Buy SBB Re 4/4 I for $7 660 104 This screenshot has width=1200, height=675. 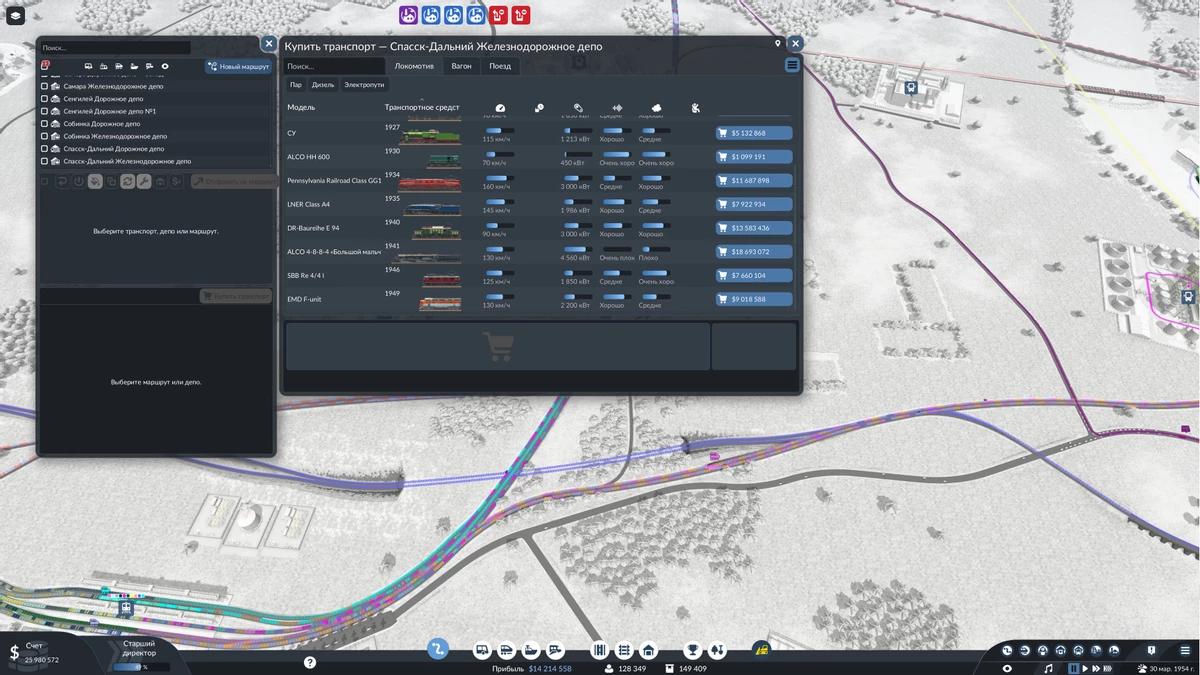[755, 275]
